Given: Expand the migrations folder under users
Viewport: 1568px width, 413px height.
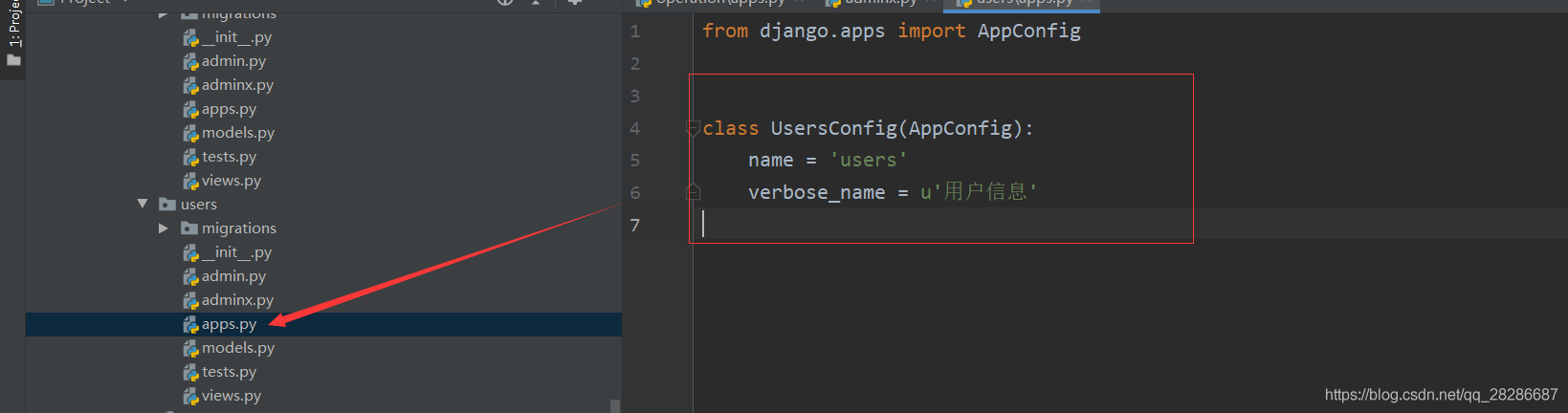Looking at the screenshot, I should click(164, 228).
